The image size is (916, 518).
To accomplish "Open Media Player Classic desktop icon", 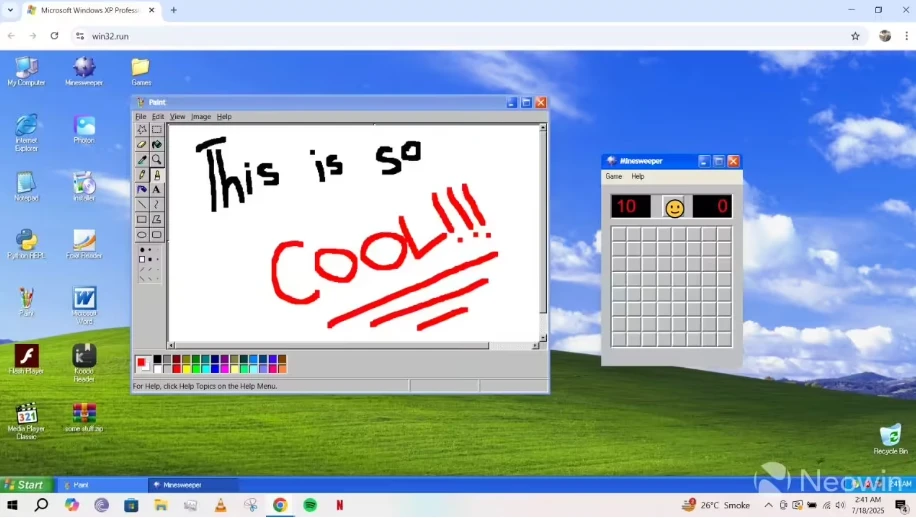I will pyautogui.click(x=26, y=420).
